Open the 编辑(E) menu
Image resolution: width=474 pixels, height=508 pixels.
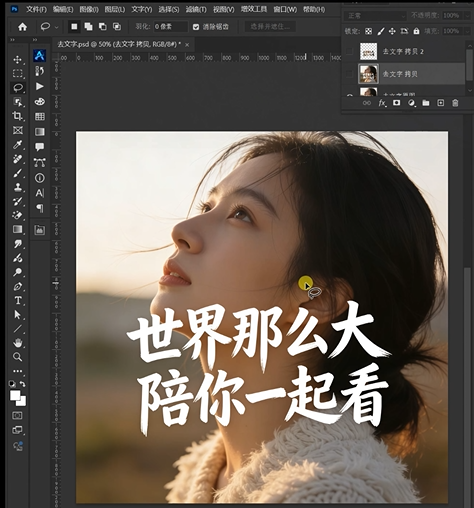coord(63,9)
